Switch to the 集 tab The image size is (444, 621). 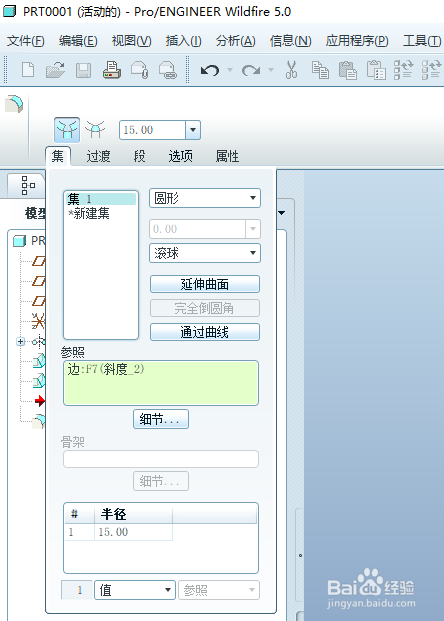(x=58, y=156)
